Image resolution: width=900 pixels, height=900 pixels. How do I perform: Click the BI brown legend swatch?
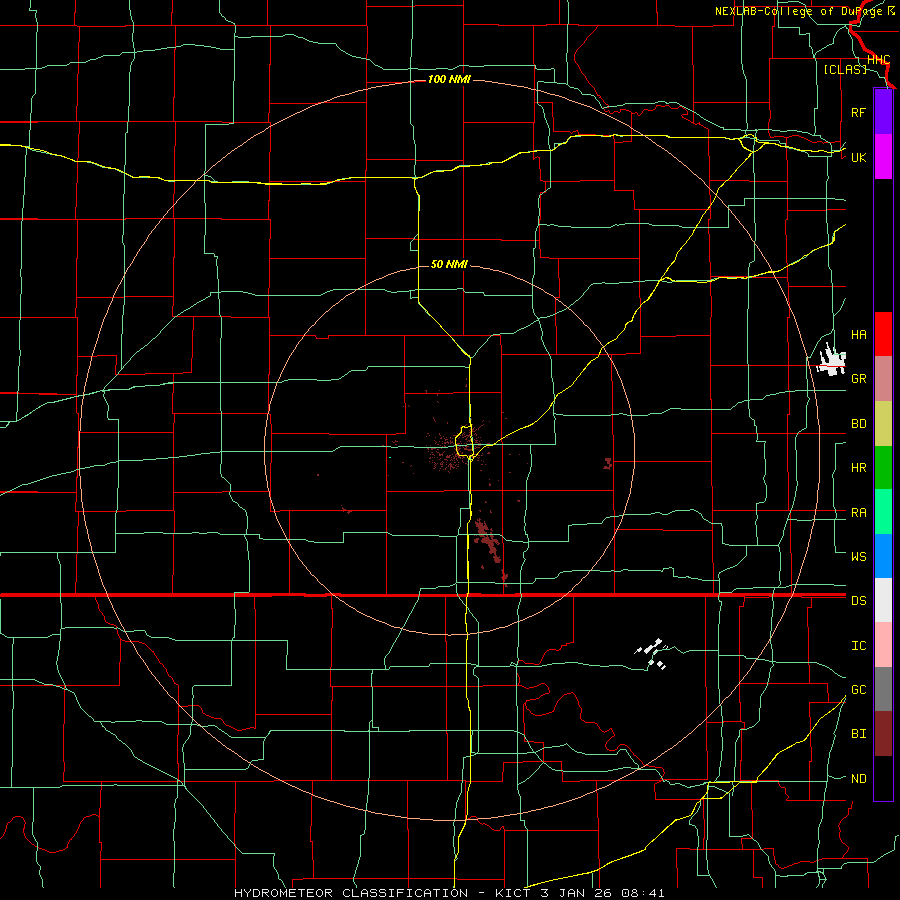pos(883,734)
